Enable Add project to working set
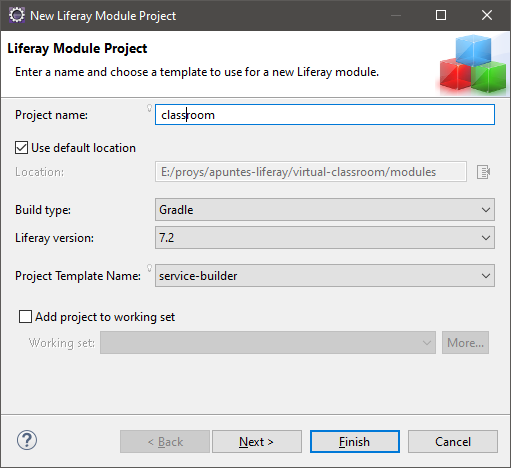Viewport: 511px width, 468px height. tap(25, 317)
